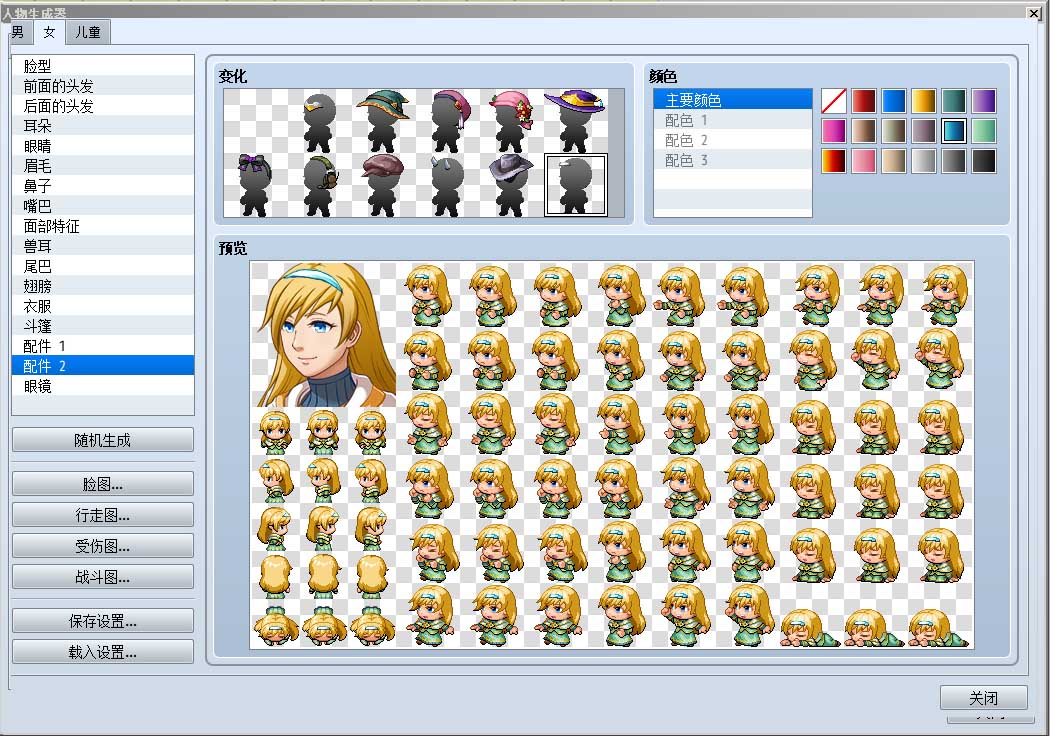Choose the headphones accessory variation

pyautogui.click(x=319, y=185)
